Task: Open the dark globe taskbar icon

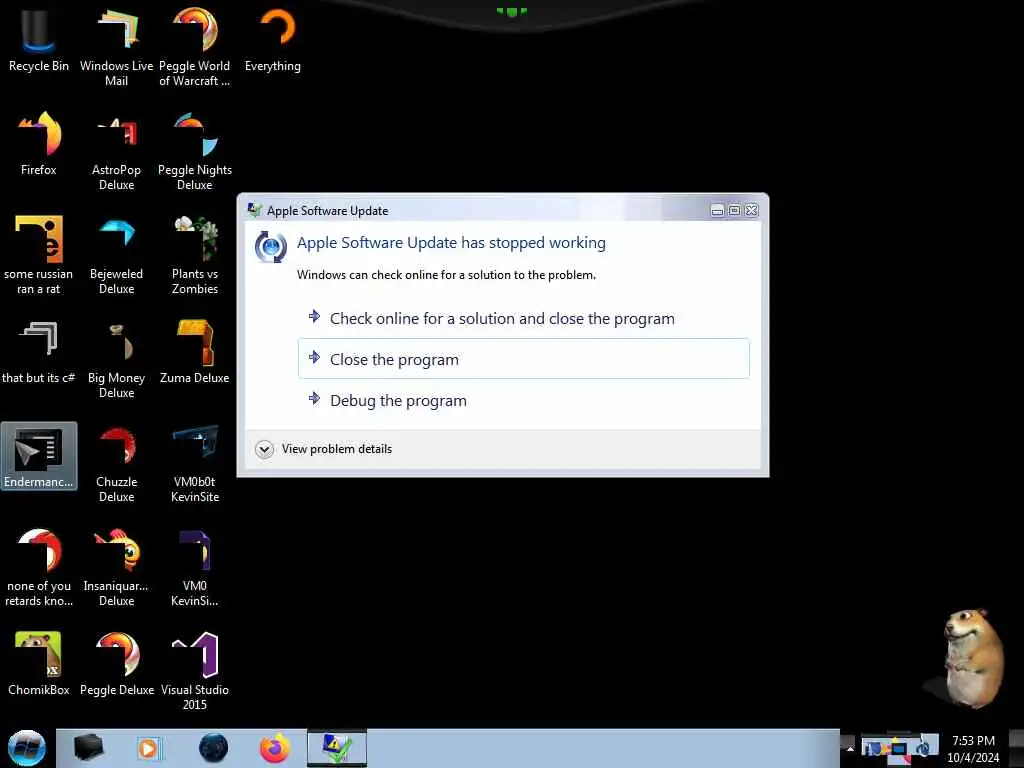Action: coord(214,748)
